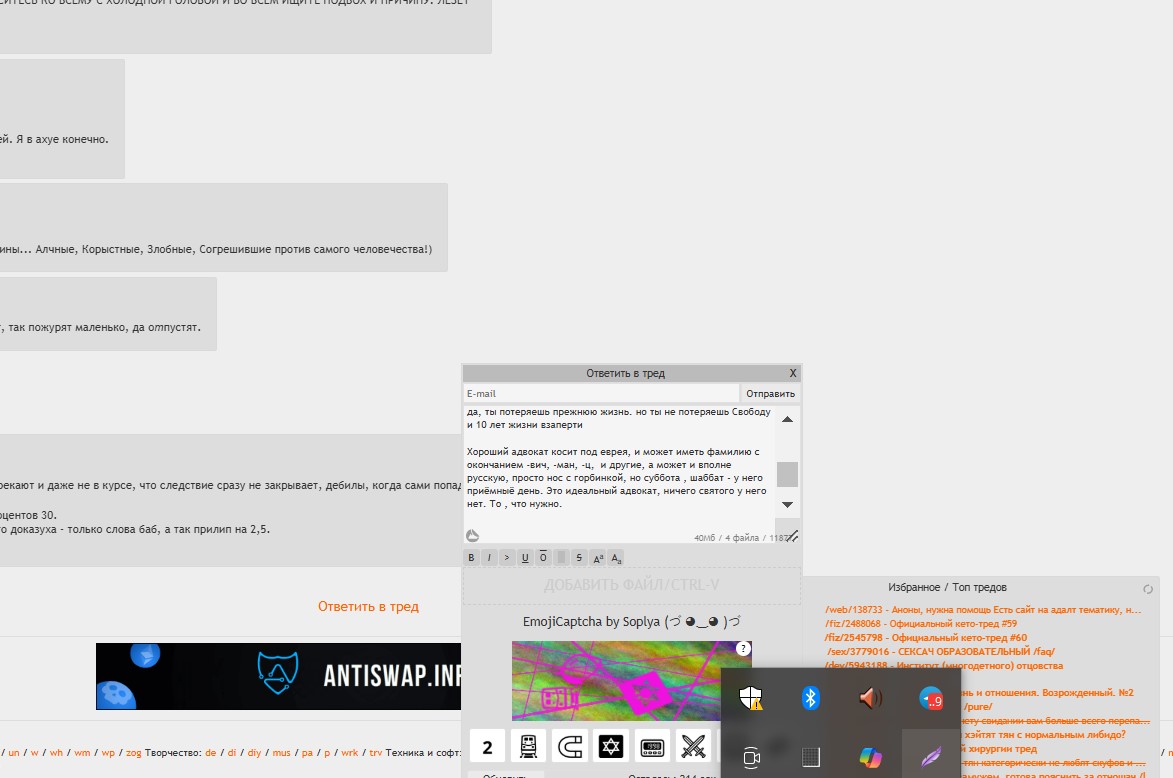
Task: Select the number 2 captcha tile
Action: coord(488,747)
